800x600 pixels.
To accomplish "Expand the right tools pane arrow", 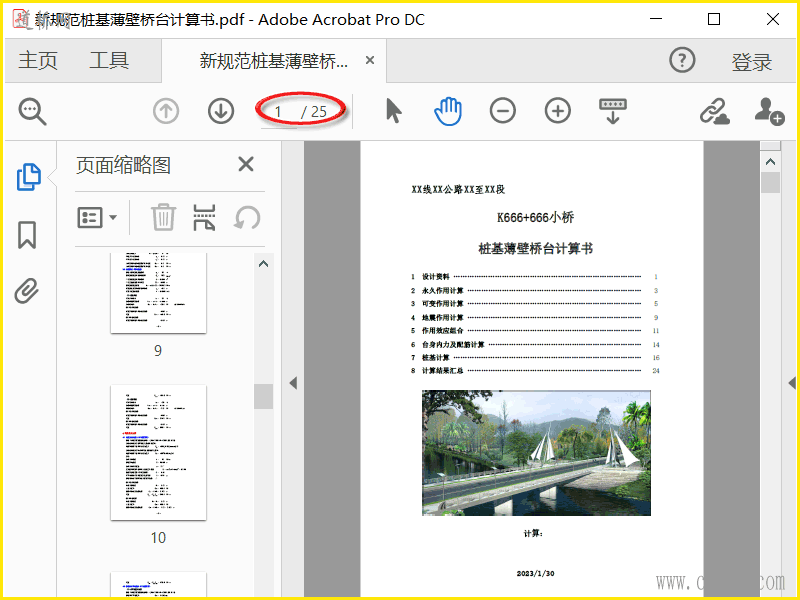I will coord(792,383).
